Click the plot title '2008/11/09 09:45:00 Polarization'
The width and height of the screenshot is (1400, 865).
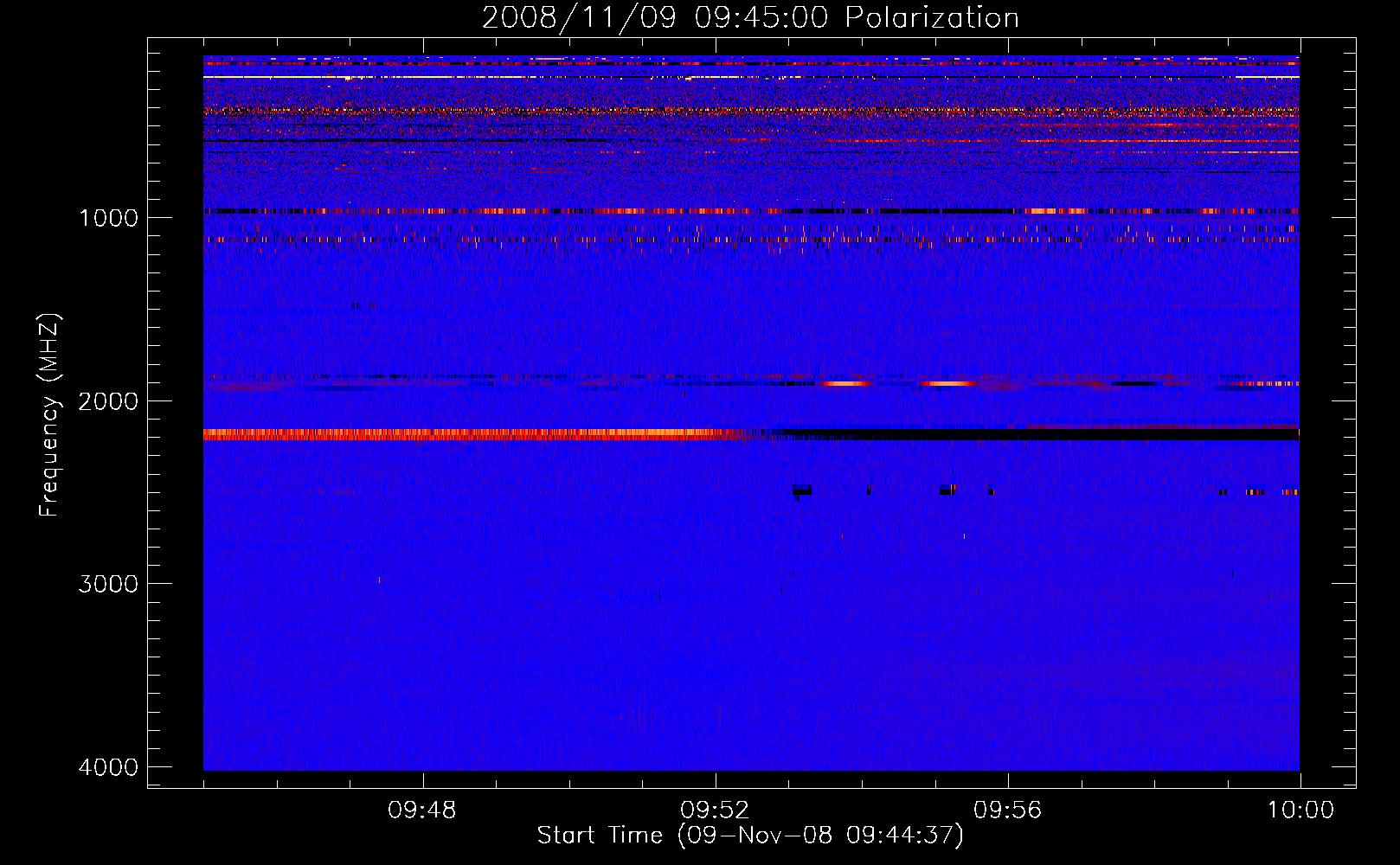click(750, 18)
